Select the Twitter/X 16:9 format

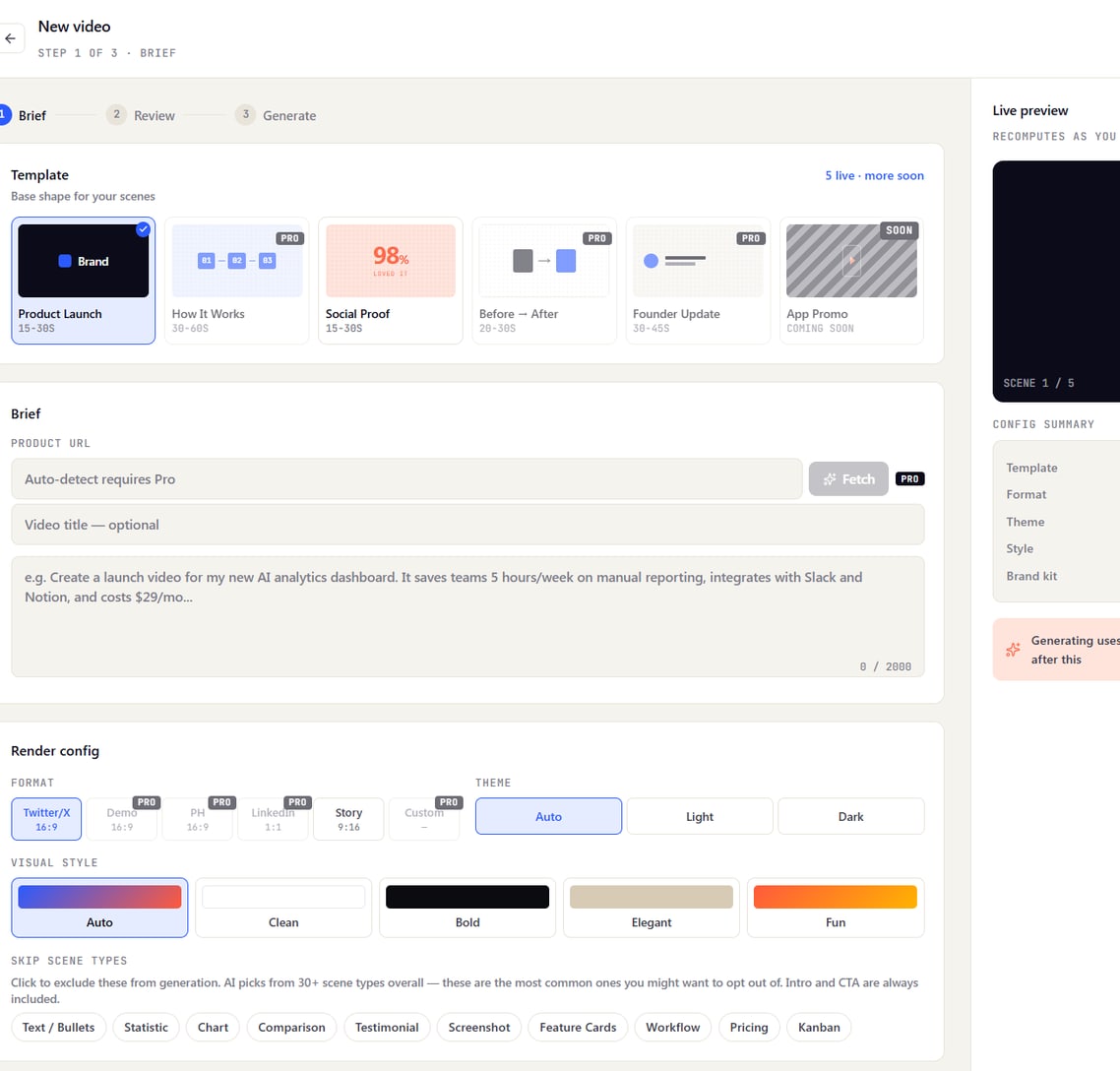46,819
